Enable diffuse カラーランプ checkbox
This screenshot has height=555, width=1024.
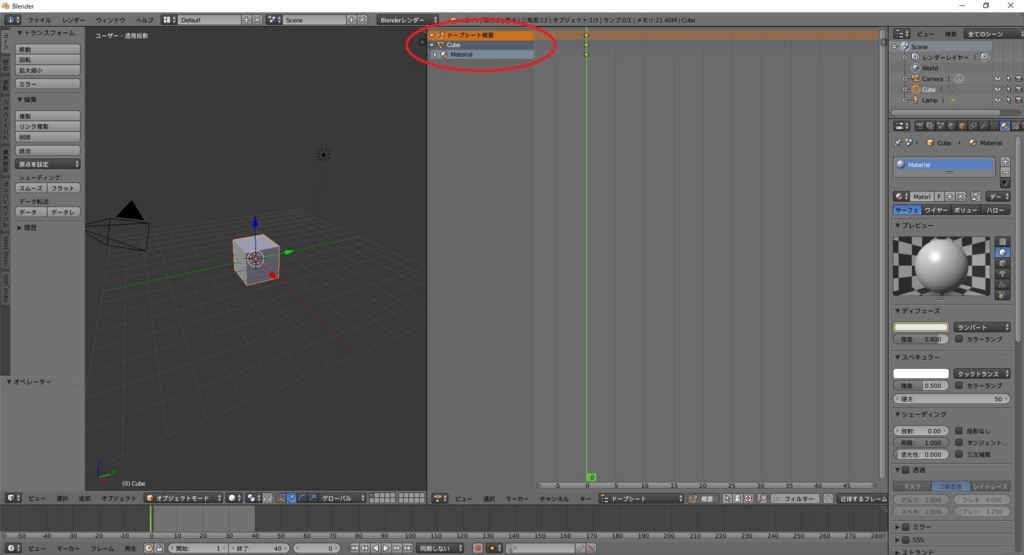959,339
